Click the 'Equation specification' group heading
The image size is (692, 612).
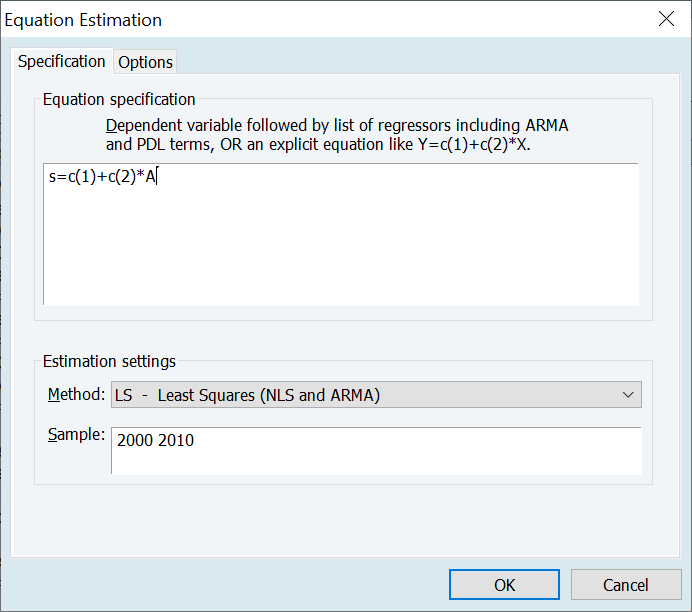coord(119,99)
